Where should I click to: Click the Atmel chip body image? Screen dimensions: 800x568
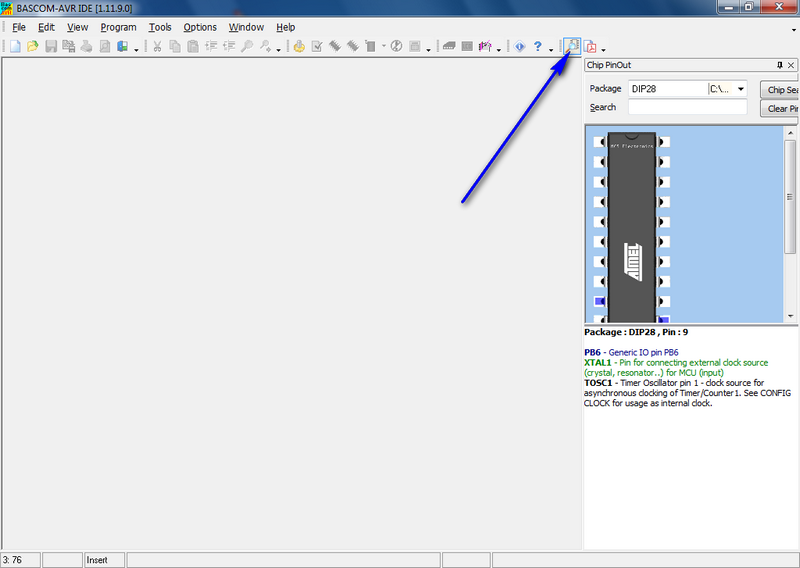pyautogui.click(x=632, y=227)
